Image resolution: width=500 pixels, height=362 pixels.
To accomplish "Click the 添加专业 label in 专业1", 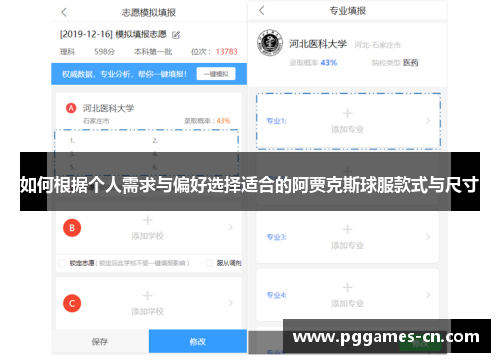I will click(x=347, y=129).
